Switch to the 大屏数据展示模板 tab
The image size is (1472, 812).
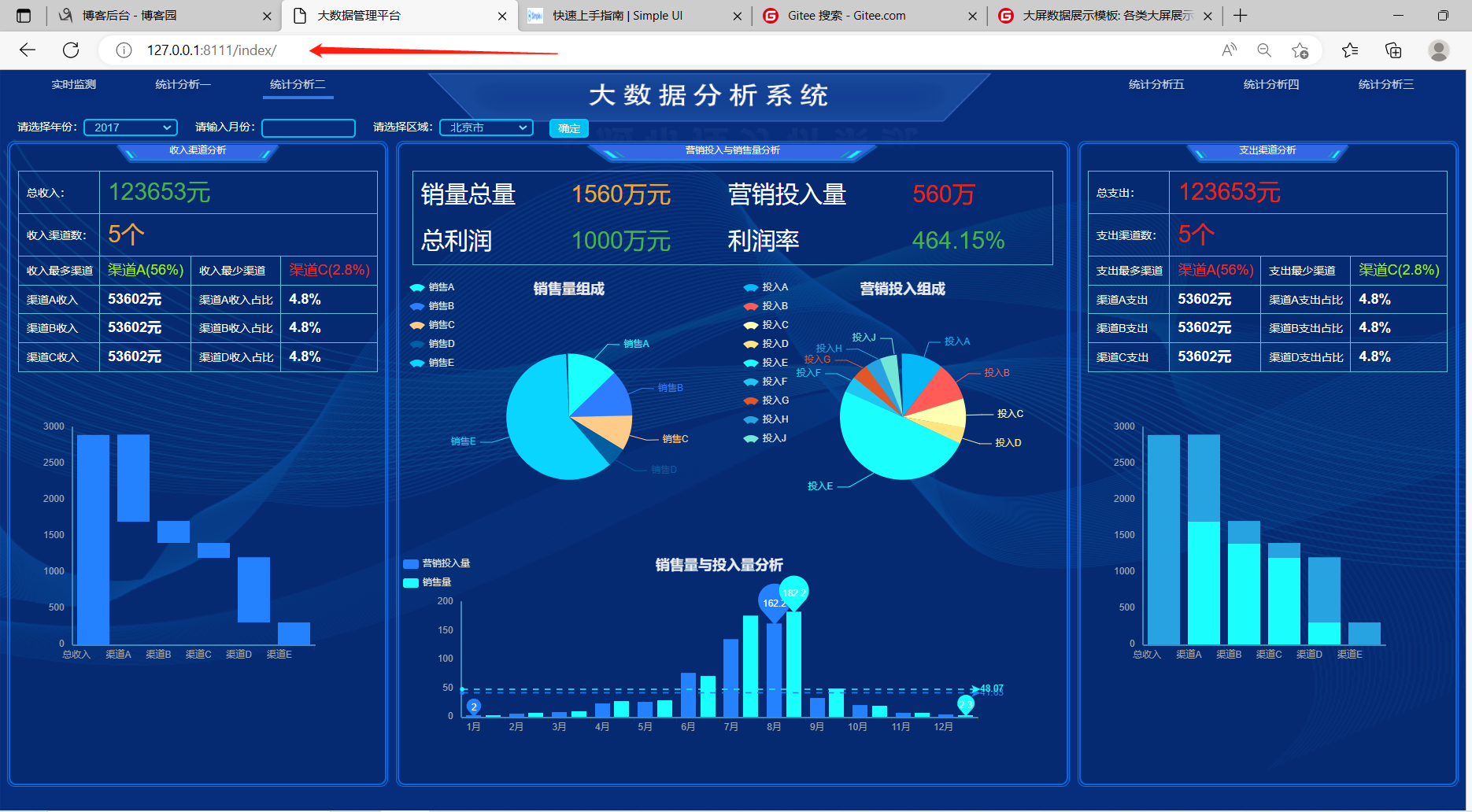click(1105, 16)
